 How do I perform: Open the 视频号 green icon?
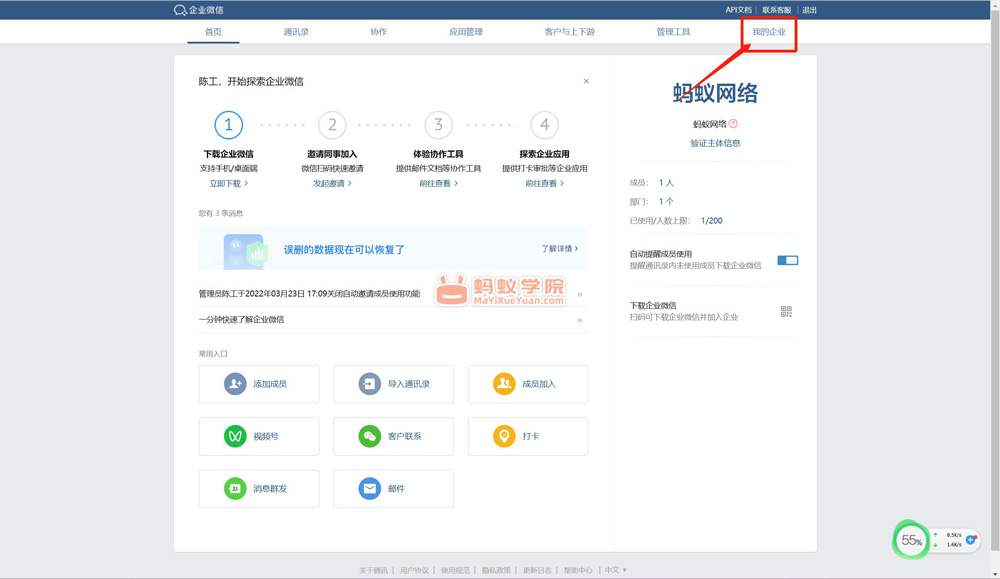[235, 436]
